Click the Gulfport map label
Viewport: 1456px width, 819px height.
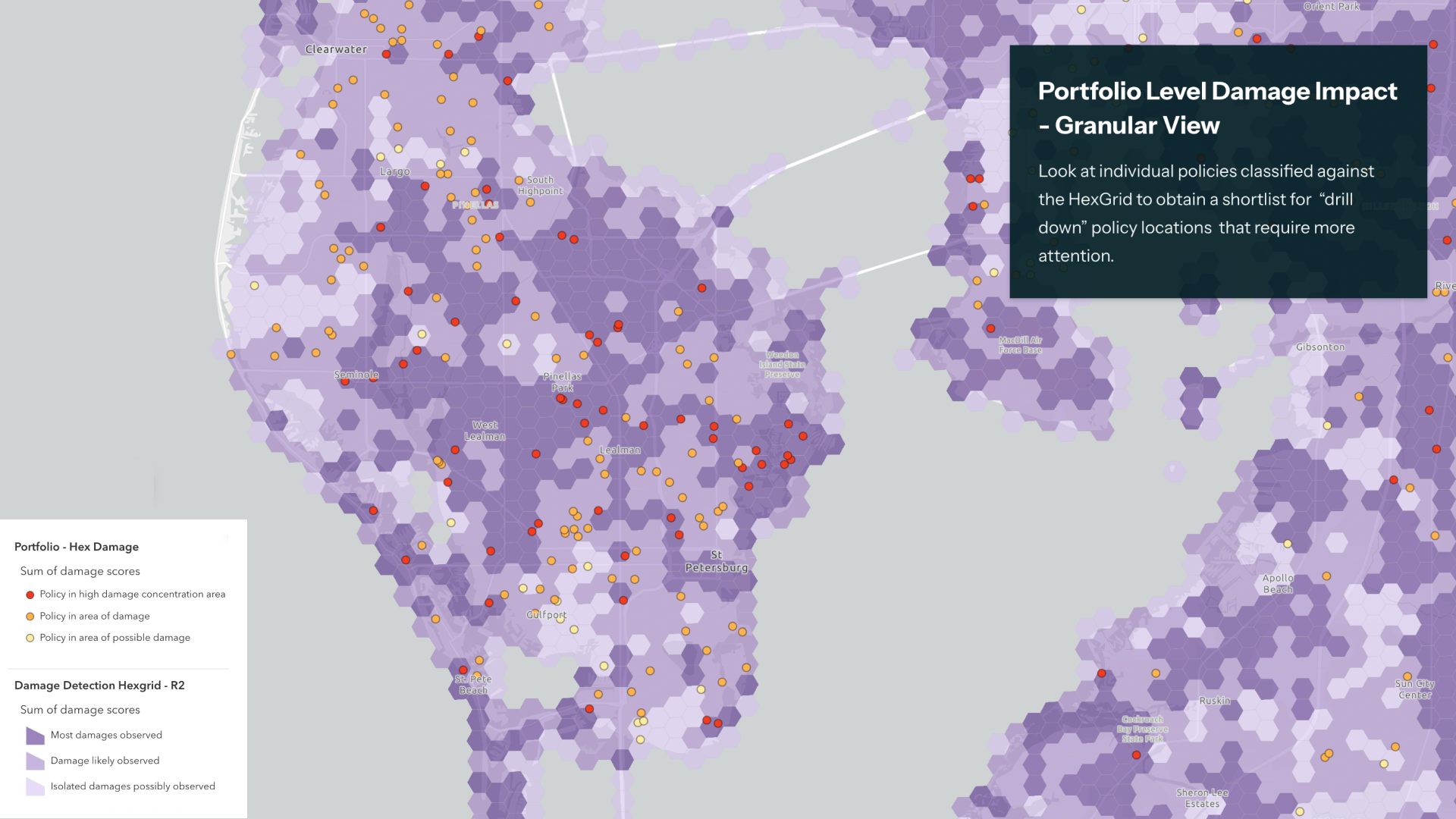[546, 615]
